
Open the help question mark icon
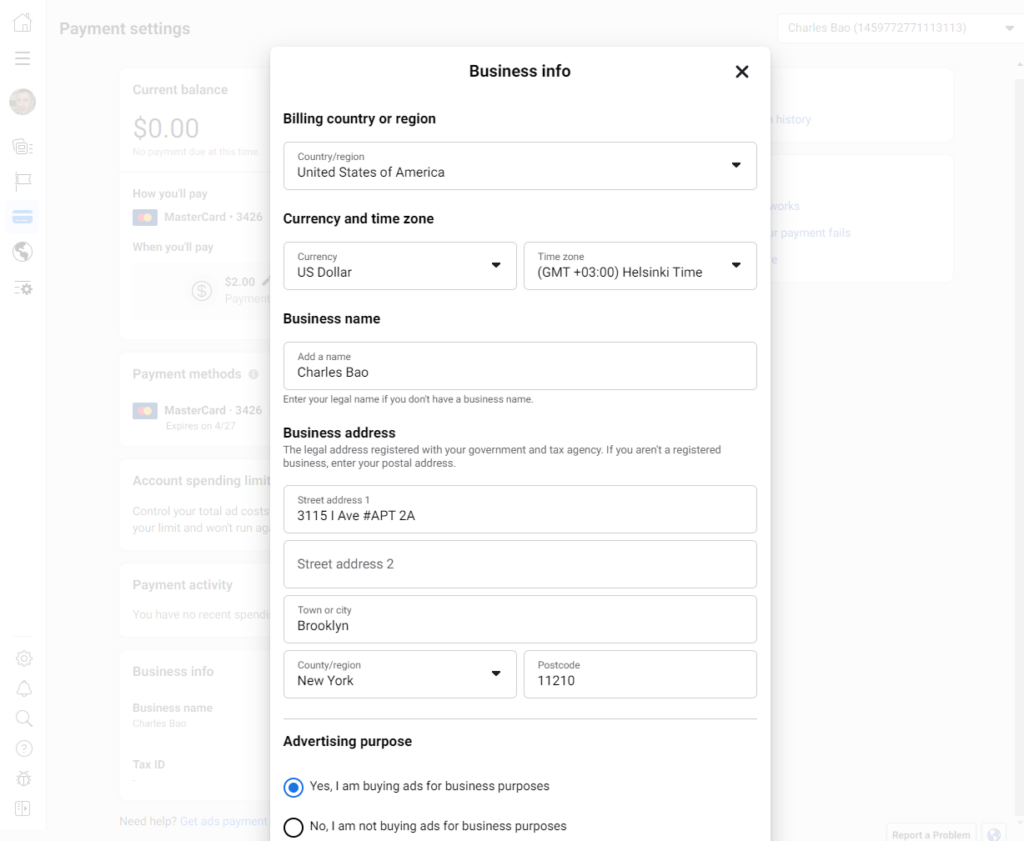24,748
